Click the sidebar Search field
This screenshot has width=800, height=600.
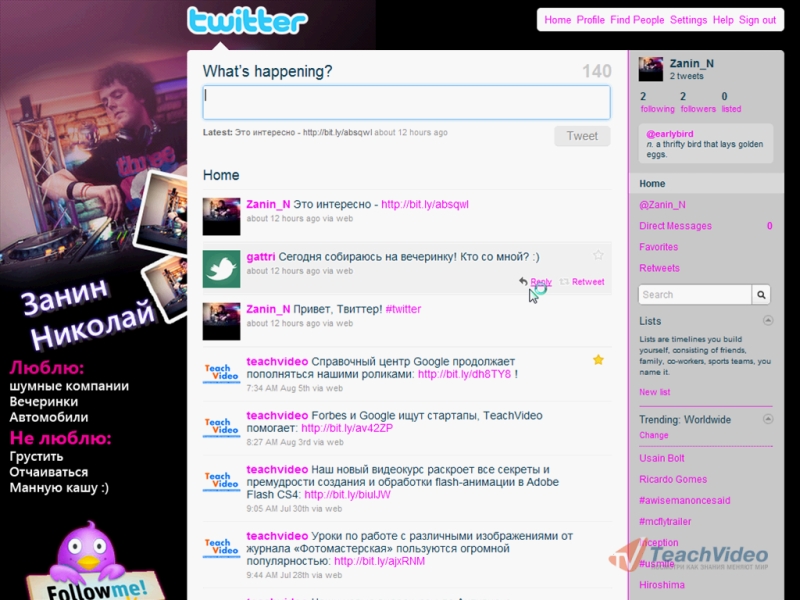pyautogui.click(x=694, y=294)
